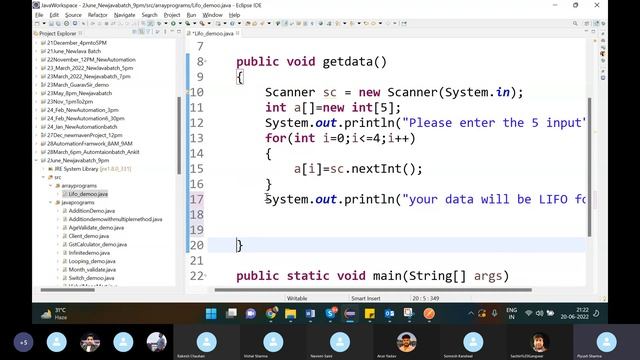
Task: Open the Window menu
Action: tap(213, 15)
